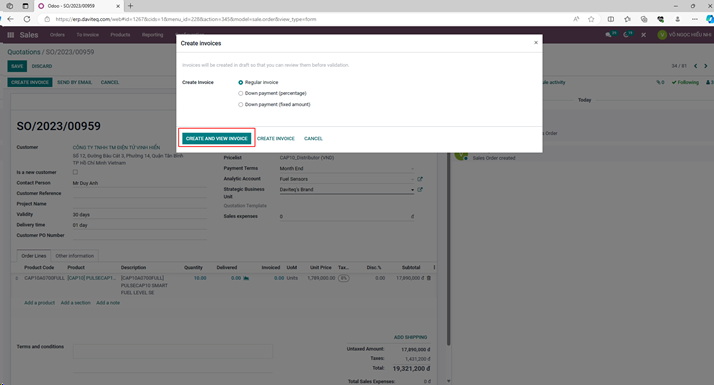
Task: Go to previous record with left arrow
Action: point(695,66)
